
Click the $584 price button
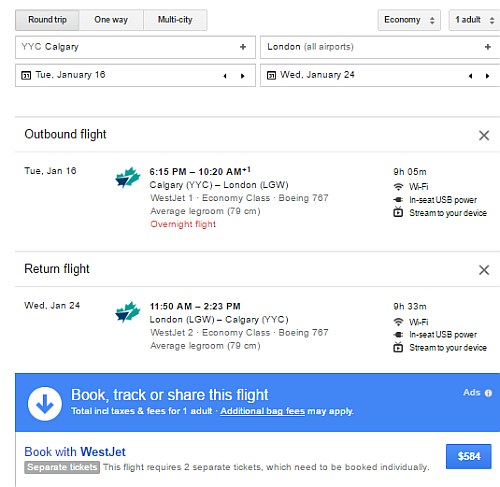(x=469, y=456)
